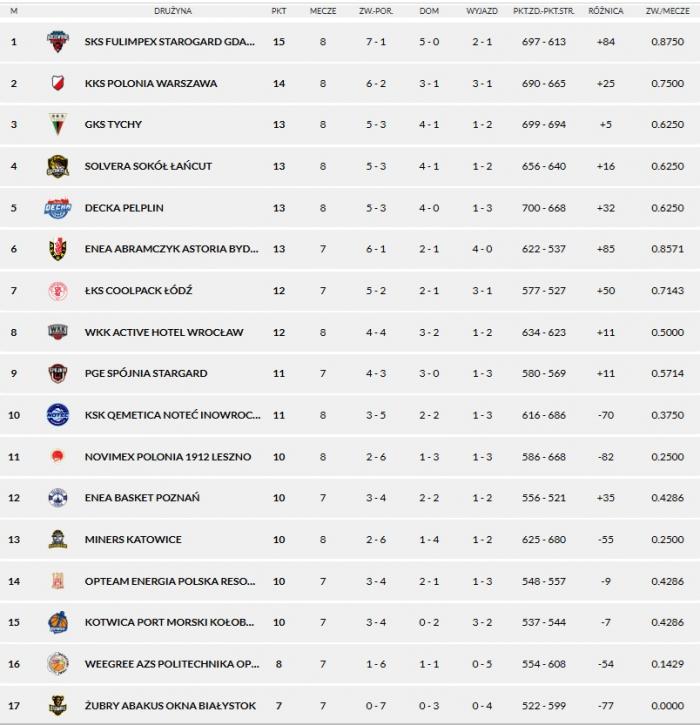Viewport: 700px width, 725px height.
Task: Click ŁKS Coolpack Łódź logo
Action: coord(58,291)
